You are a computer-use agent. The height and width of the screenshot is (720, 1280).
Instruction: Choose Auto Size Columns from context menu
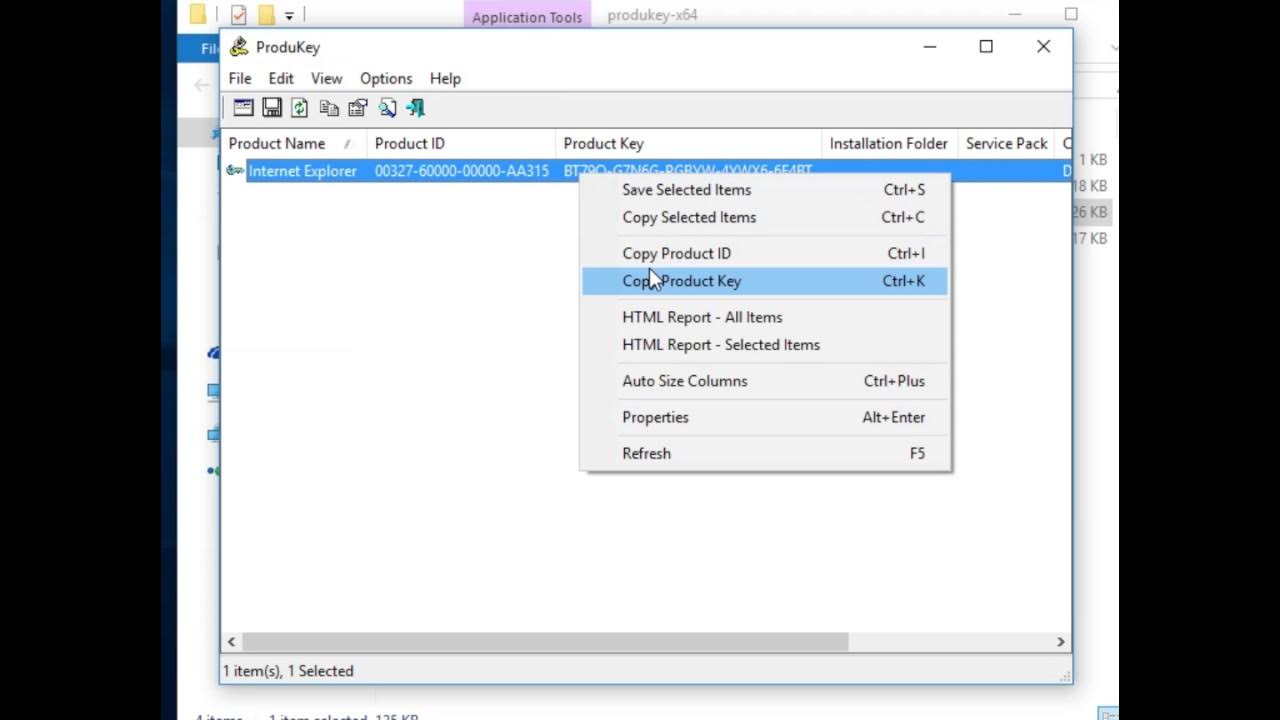[x=765, y=381]
